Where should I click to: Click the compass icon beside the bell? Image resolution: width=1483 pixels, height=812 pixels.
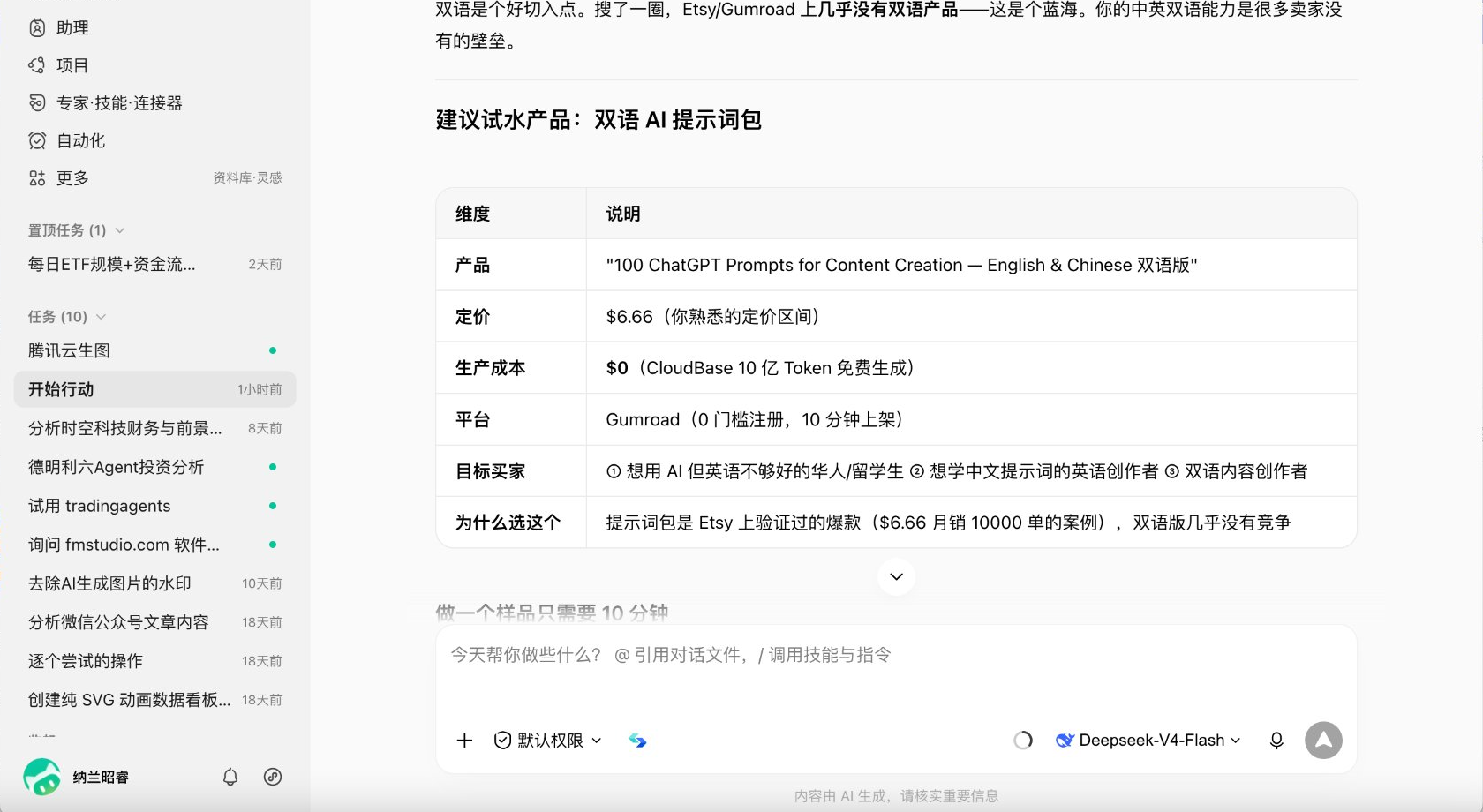(x=273, y=777)
